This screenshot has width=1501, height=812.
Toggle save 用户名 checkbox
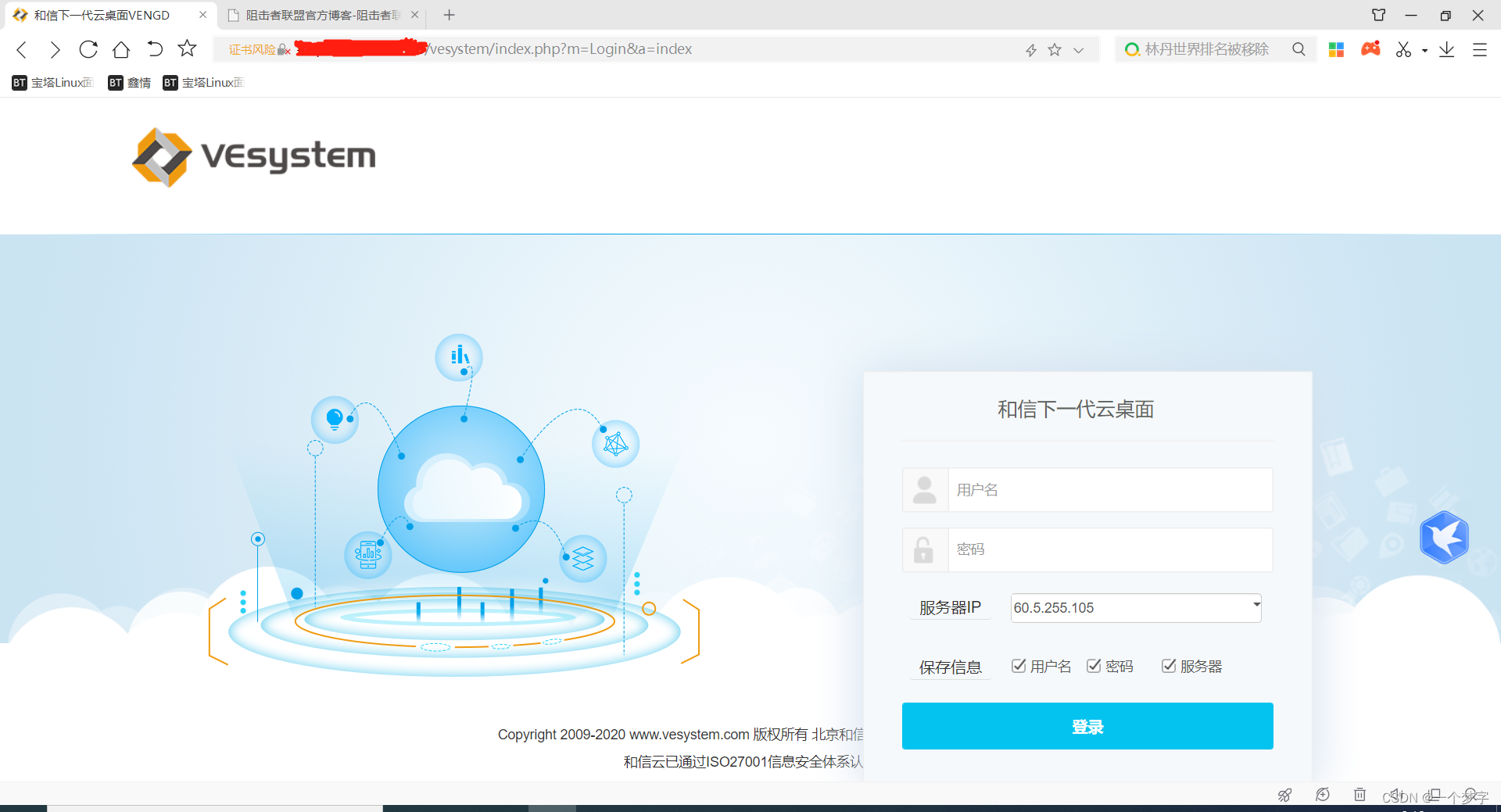pyautogui.click(x=1019, y=666)
